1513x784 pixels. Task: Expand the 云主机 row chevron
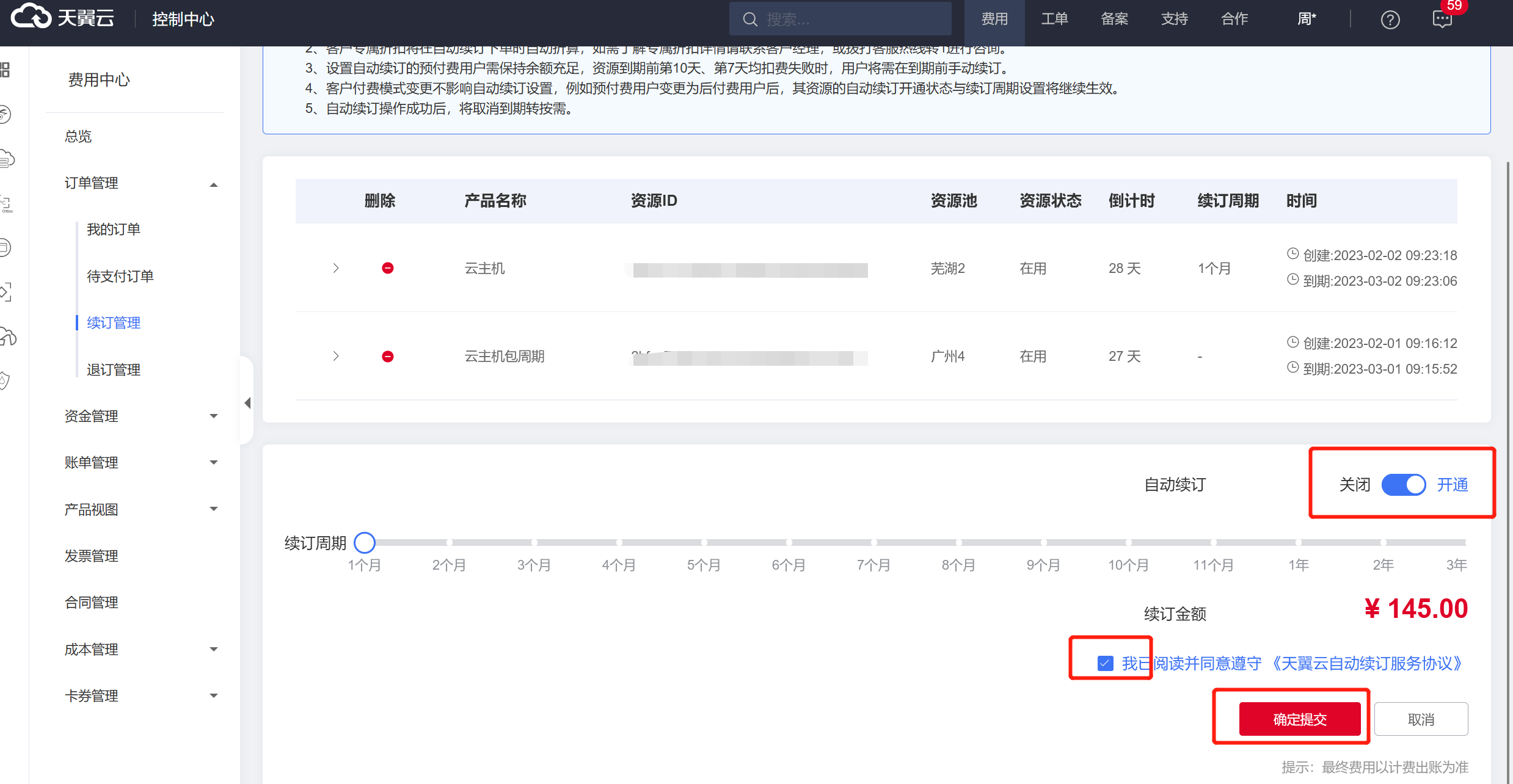pyautogui.click(x=335, y=268)
